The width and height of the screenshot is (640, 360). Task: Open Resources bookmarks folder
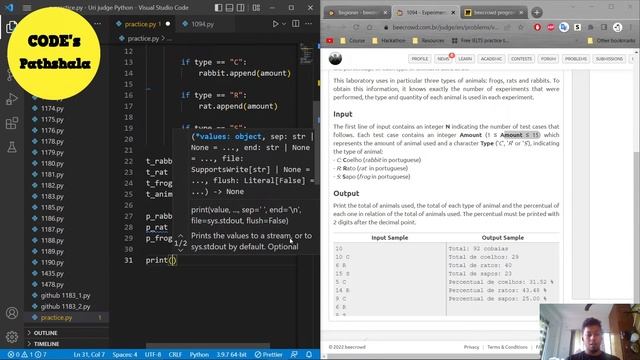tap(428, 40)
